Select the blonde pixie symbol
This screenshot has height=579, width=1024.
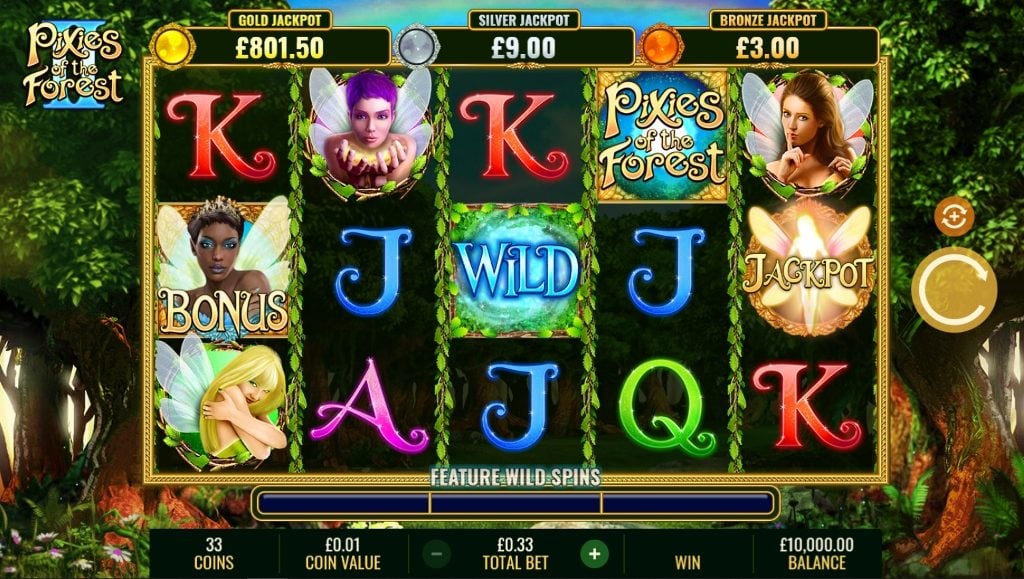222,403
